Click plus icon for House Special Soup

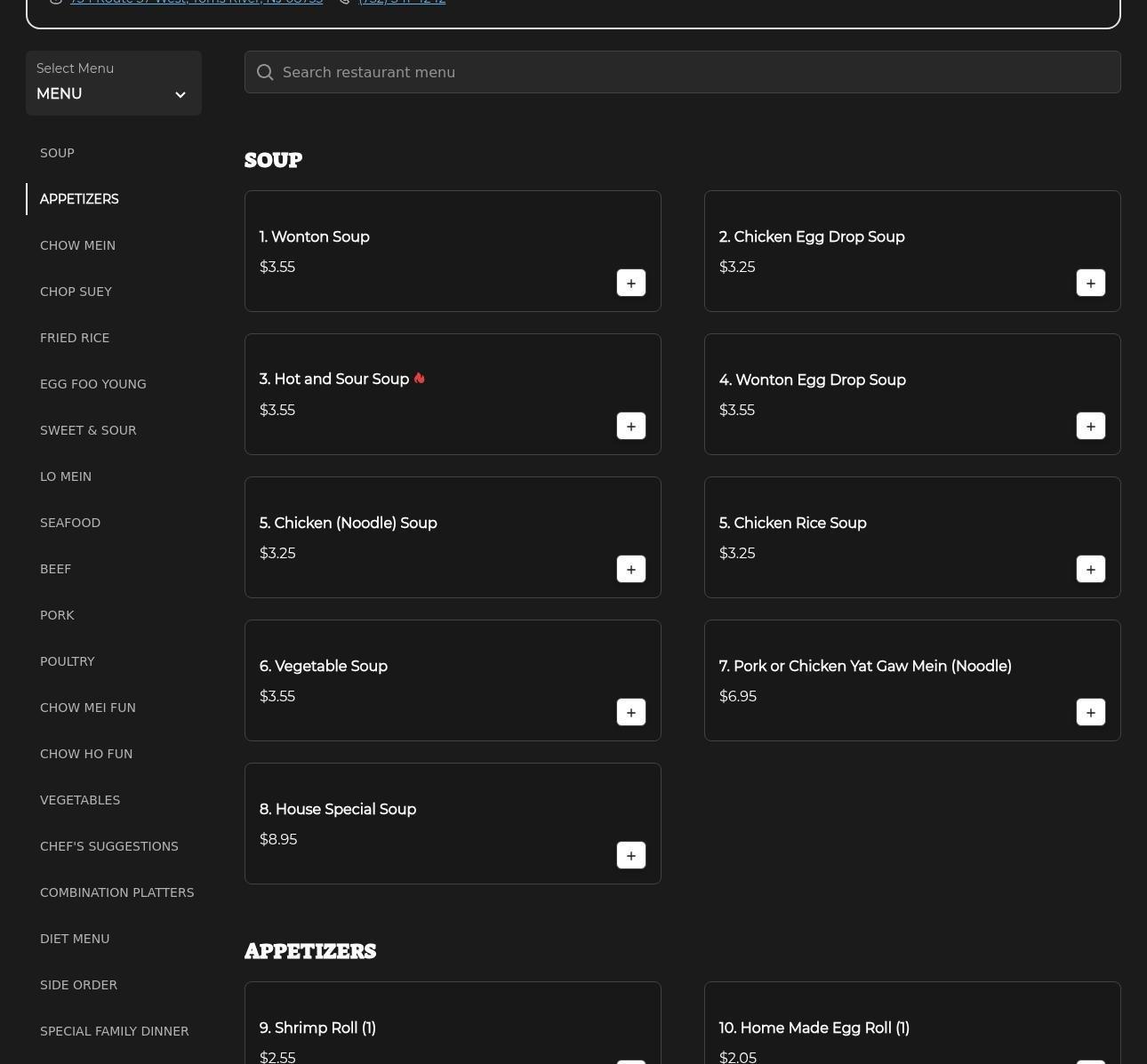point(630,856)
